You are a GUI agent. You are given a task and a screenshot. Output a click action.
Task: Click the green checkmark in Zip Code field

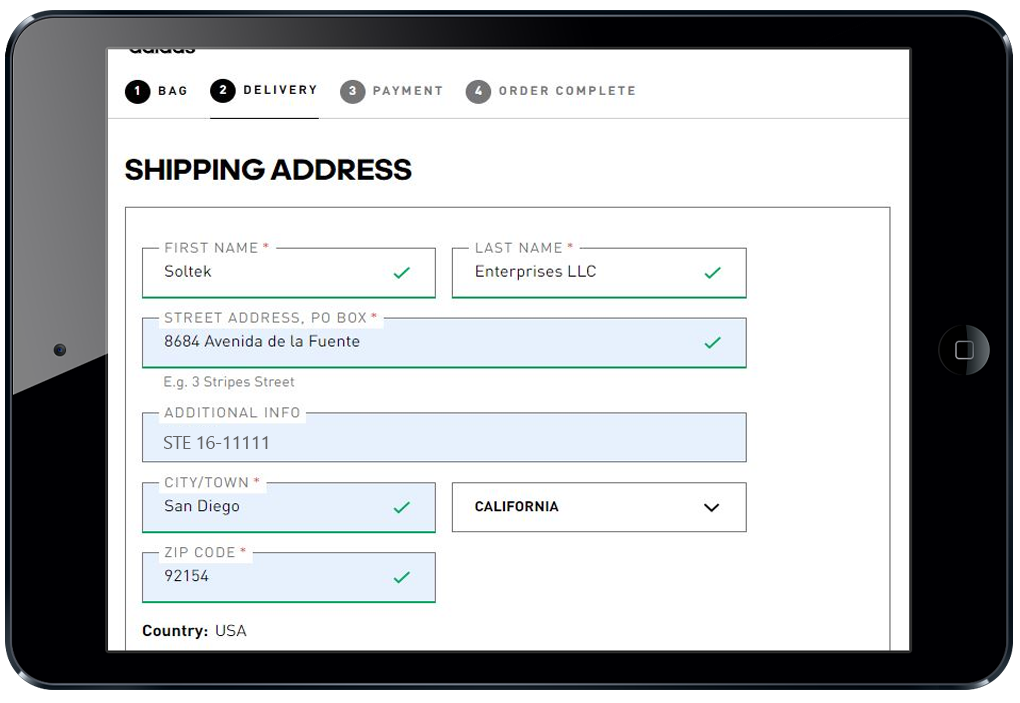[402, 577]
